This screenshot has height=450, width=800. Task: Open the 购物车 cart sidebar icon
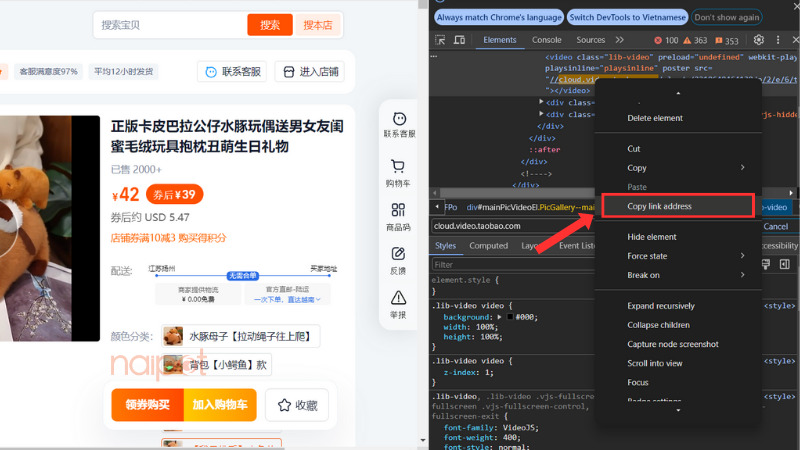399,170
